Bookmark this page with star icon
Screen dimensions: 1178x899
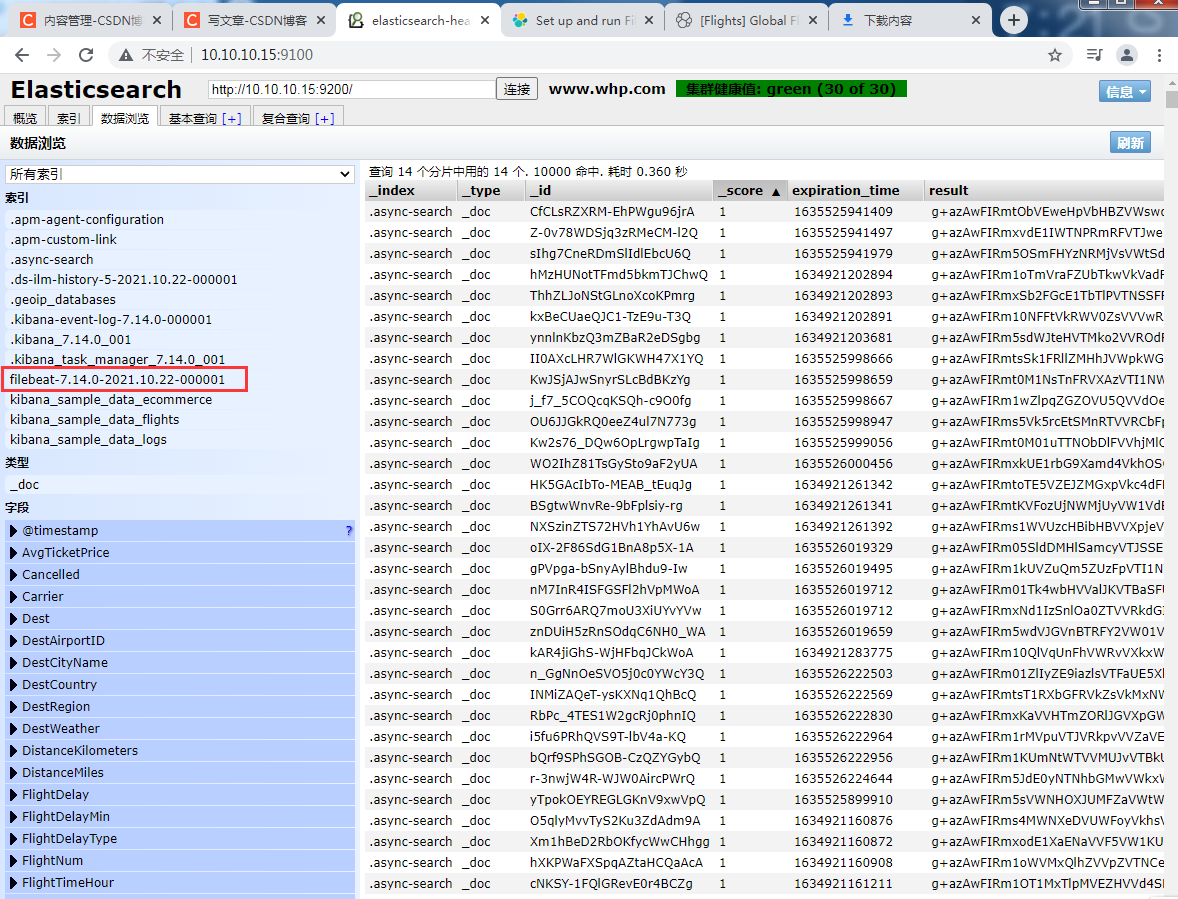pyautogui.click(x=1055, y=55)
